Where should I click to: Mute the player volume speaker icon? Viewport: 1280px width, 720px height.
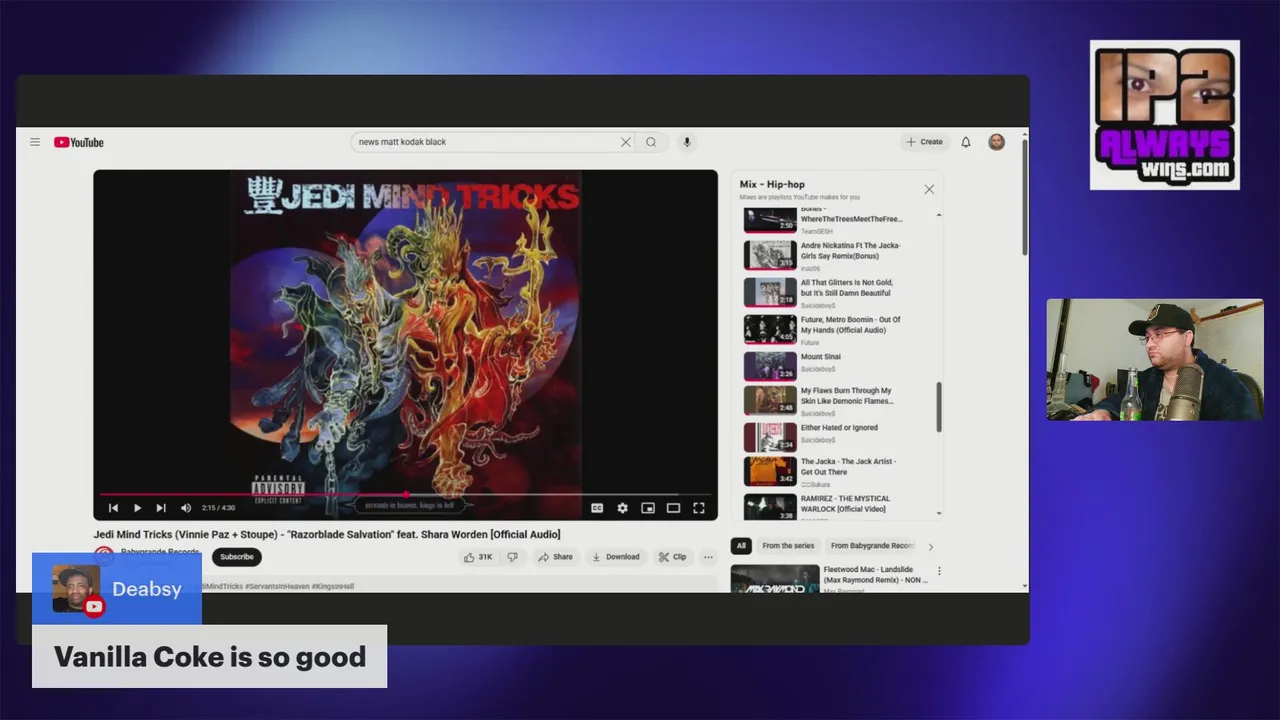pyautogui.click(x=186, y=508)
